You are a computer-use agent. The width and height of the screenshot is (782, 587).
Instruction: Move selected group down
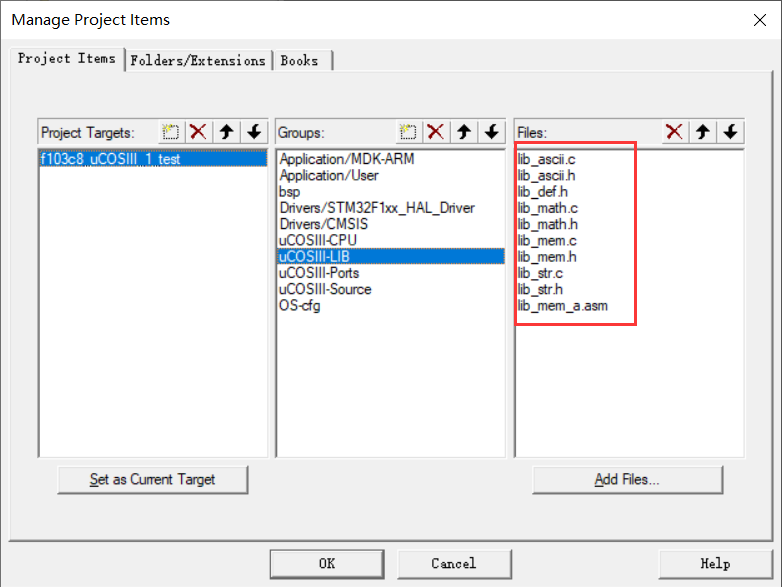click(492, 132)
